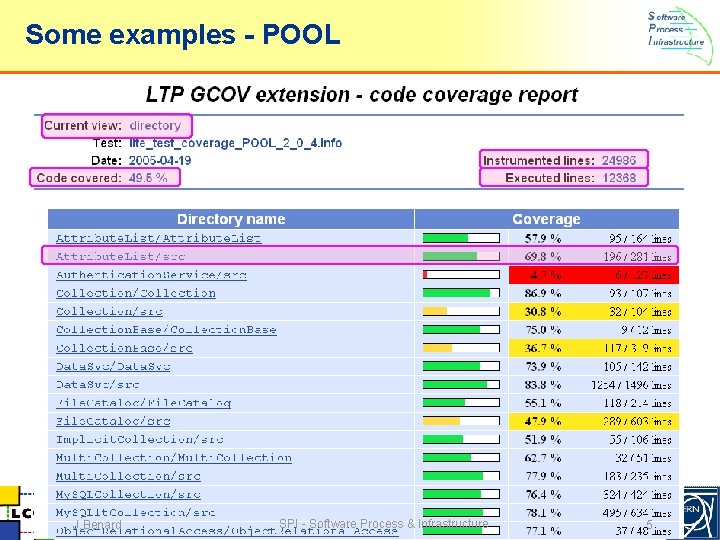
Task: Click the 75.0 % coverage value
Action: 543,330
